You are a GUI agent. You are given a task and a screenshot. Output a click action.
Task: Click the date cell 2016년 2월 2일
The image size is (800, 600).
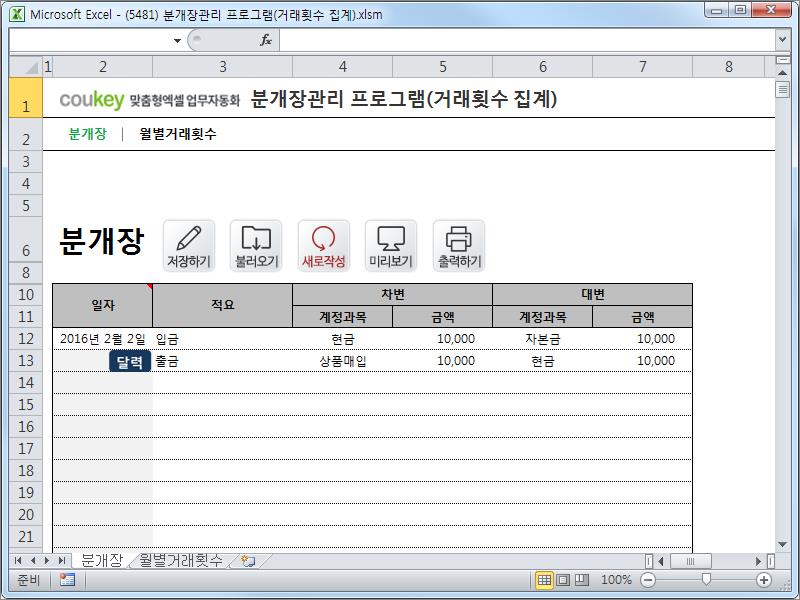(103, 339)
